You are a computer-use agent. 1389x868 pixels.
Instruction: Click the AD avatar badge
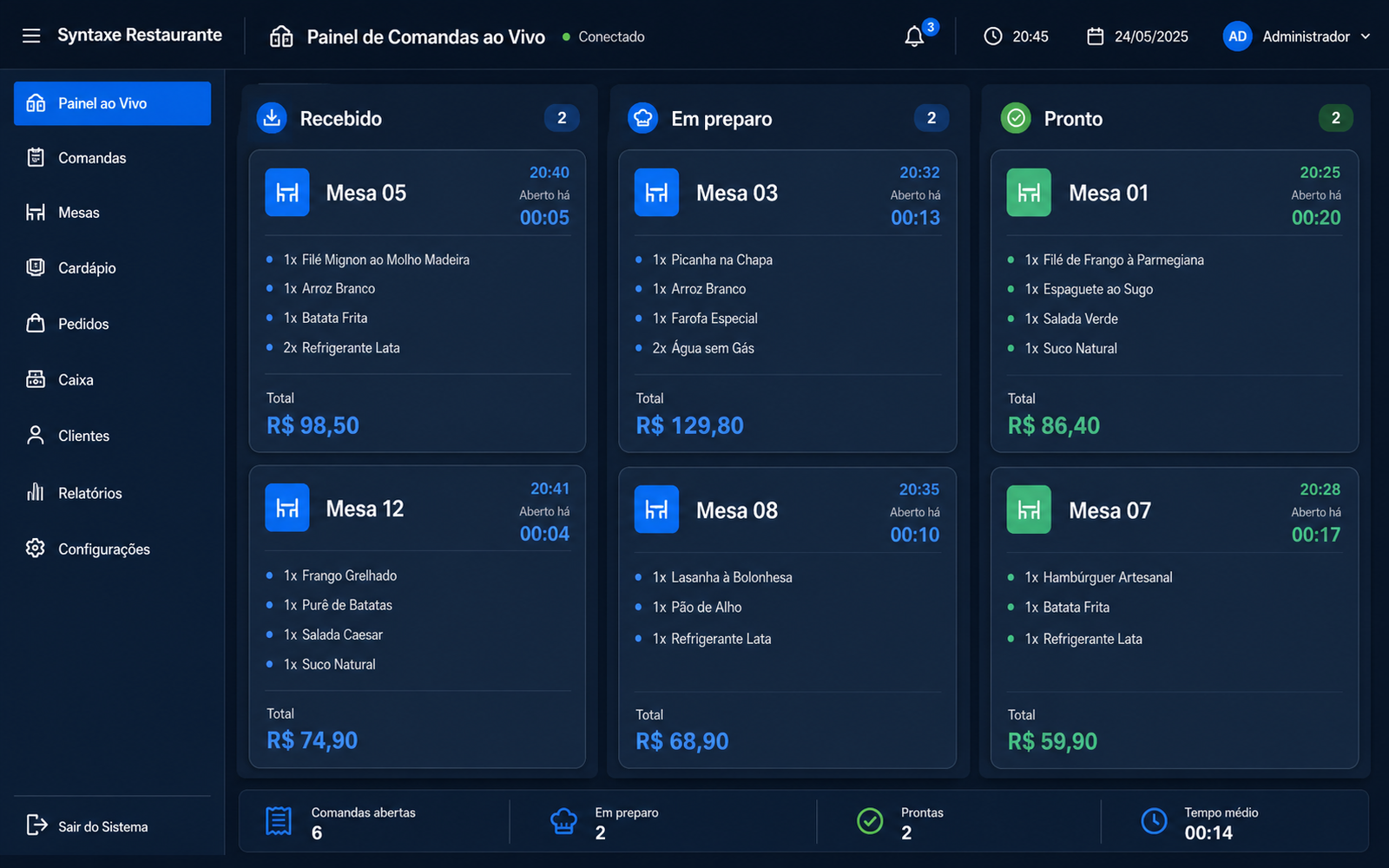click(x=1237, y=36)
